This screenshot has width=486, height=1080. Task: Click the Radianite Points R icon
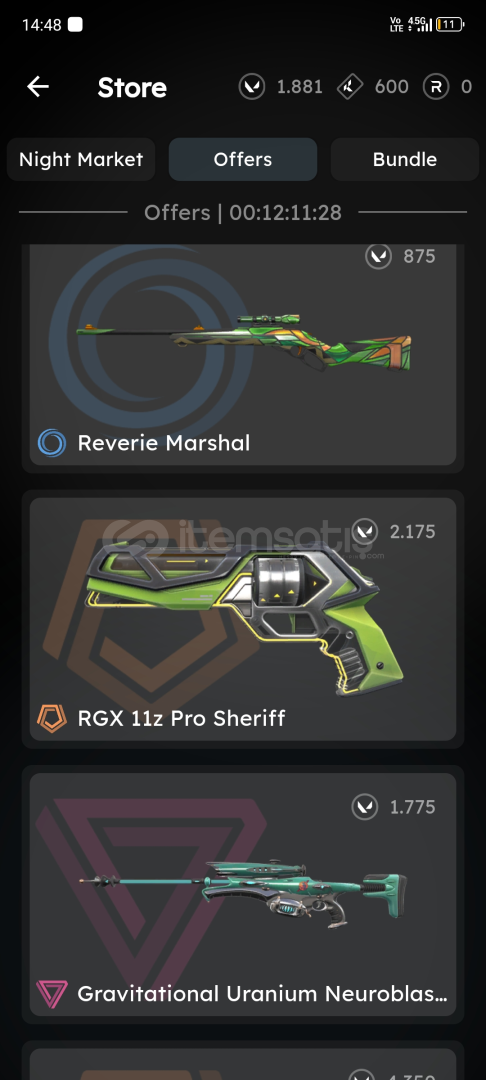tap(436, 87)
